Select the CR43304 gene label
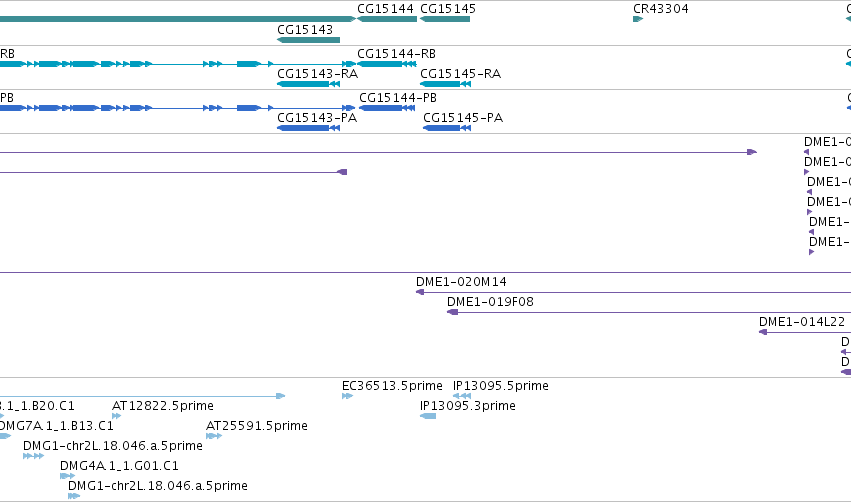 click(x=661, y=9)
